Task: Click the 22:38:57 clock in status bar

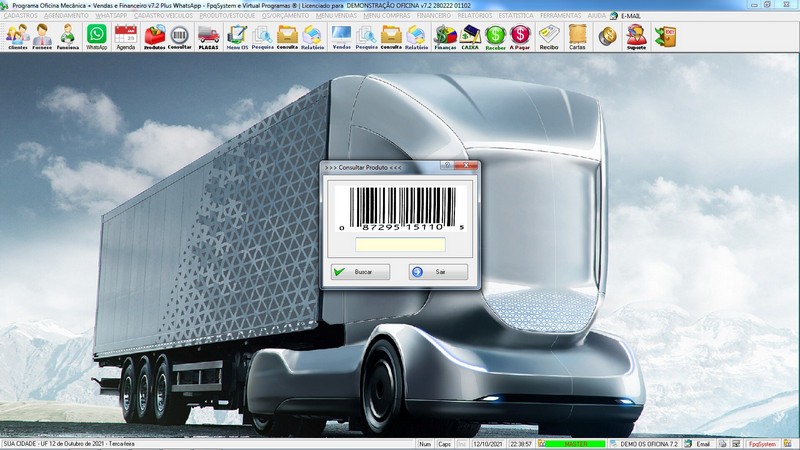Action: [521, 444]
